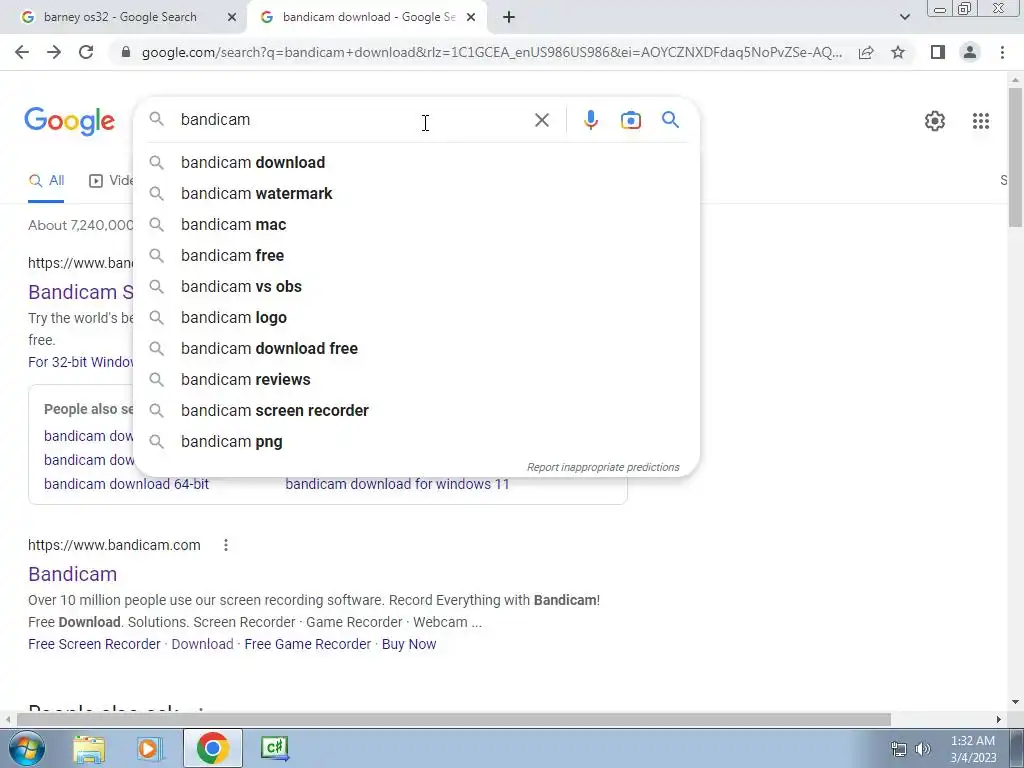Image resolution: width=1024 pixels, height=768 pixels.
Task: Close the bandicam download tab
Action: tap(471, 17)
